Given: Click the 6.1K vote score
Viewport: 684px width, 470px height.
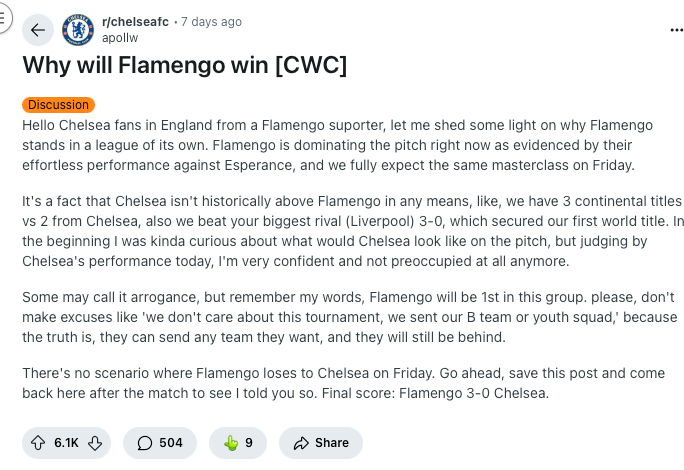Looking at the screenshot, I should point(66,443).
